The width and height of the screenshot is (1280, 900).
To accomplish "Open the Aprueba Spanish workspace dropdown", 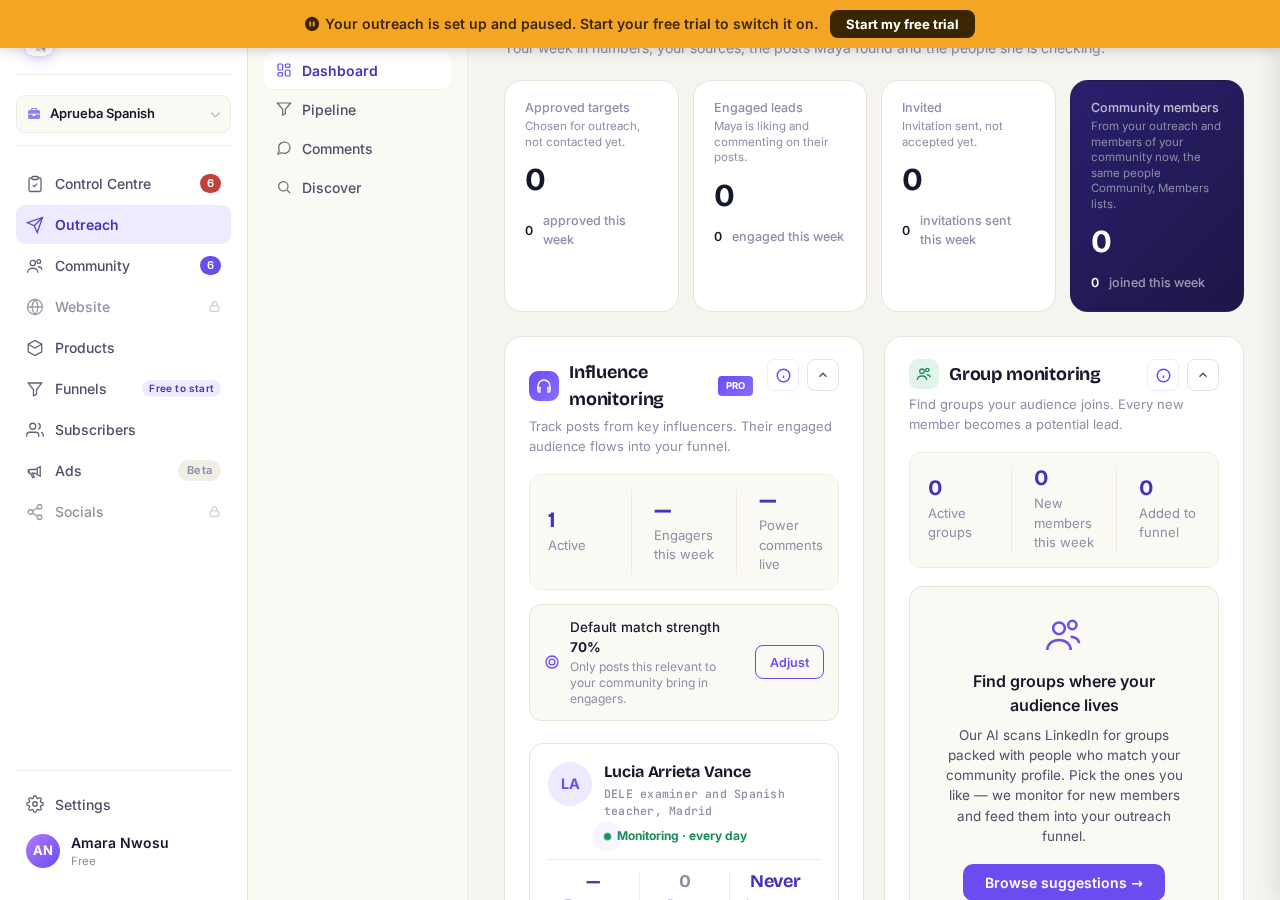I will click(123, 114).
